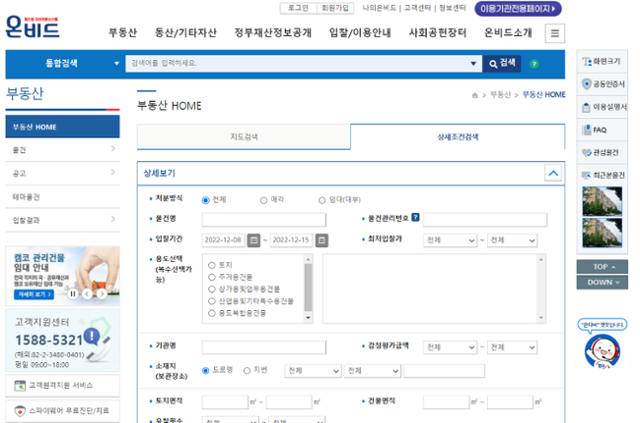Click the green search help icon
This screenshot has width=640, height=423.
(x=534, y=64)
